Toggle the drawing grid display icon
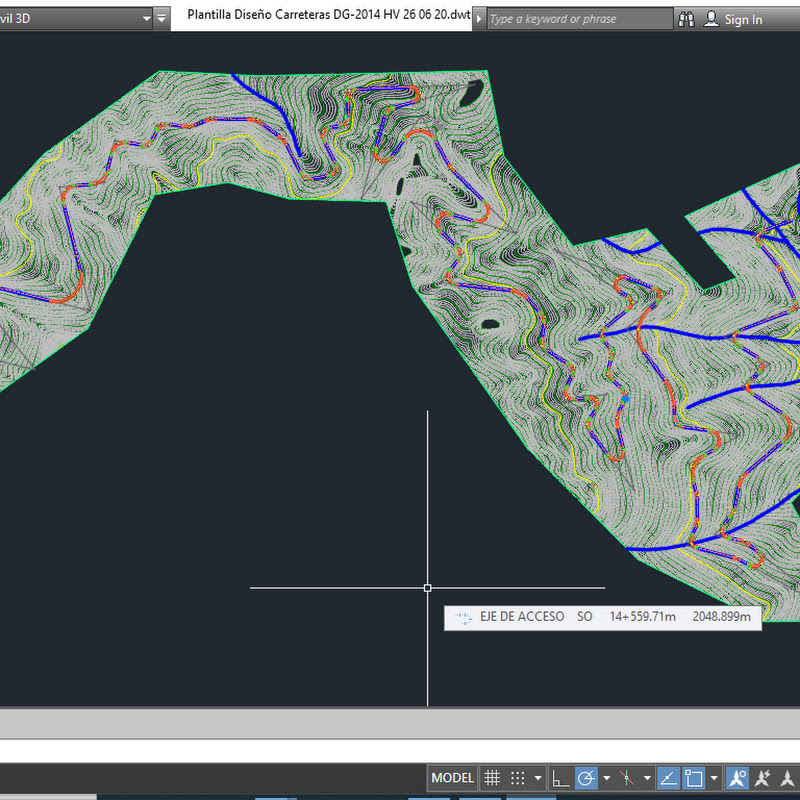 point(492,778)
